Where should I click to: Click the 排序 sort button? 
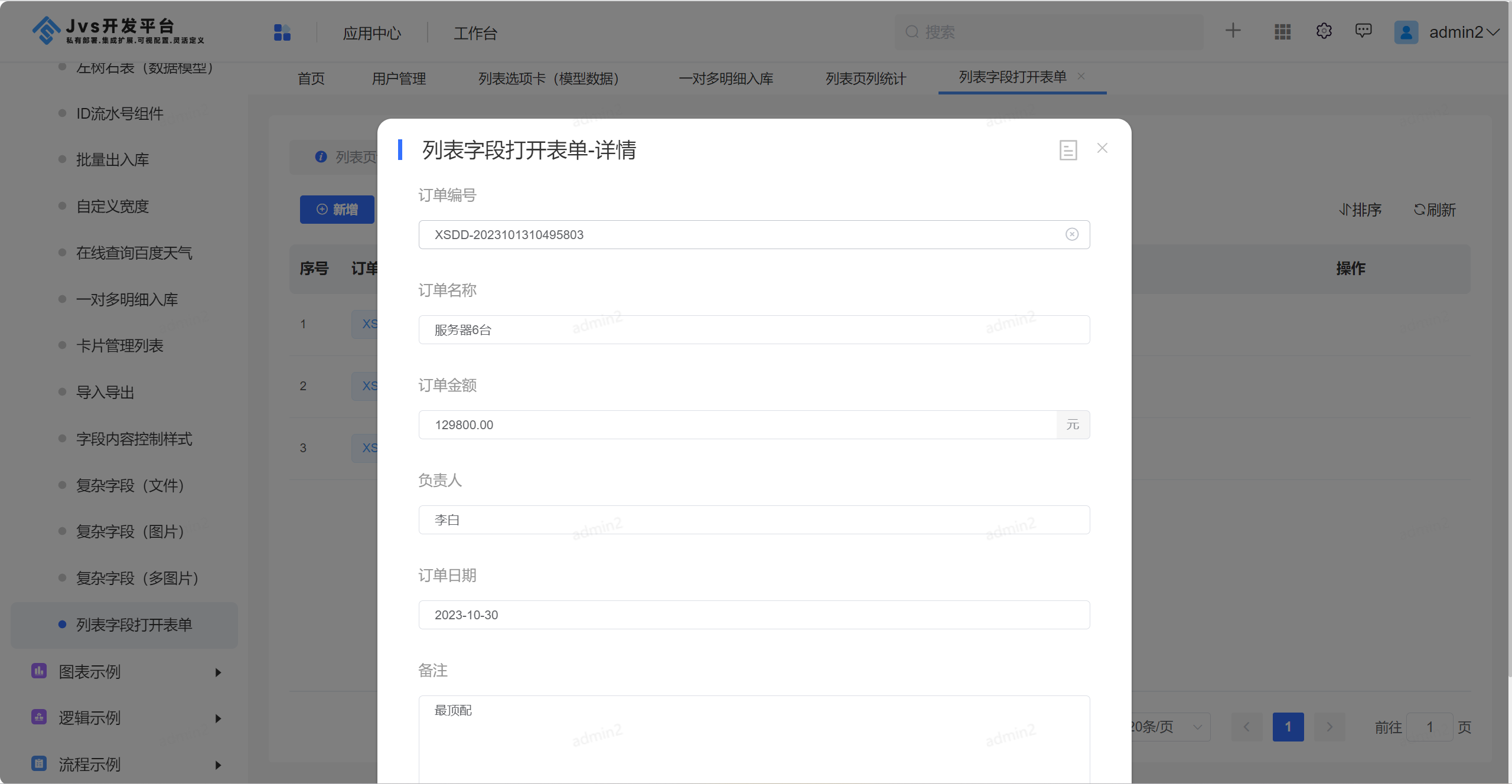click(1360, 210)
